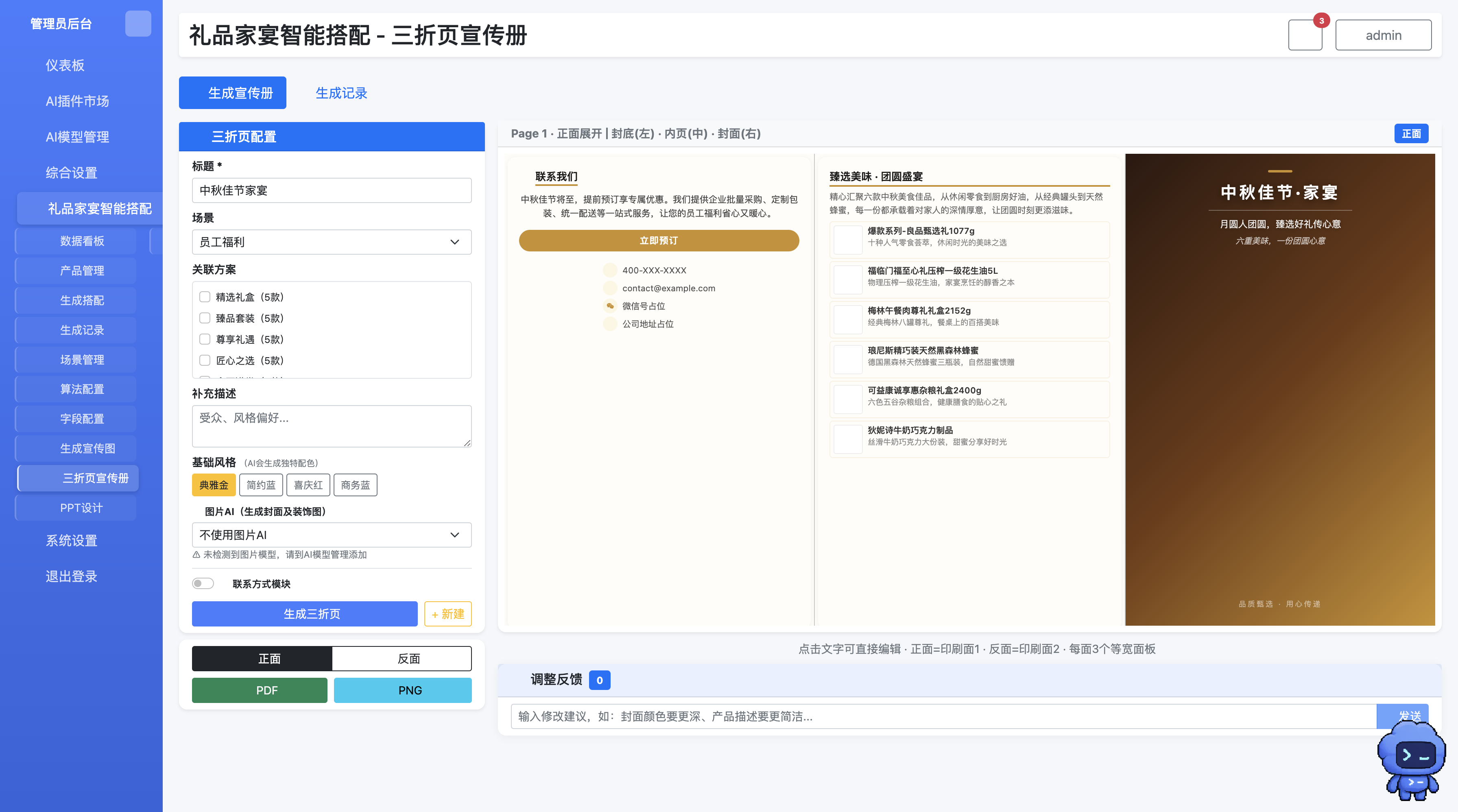Click the icon circle beside 400-XXX-XXXX
Image resolution: width=1458 pixels, height=812 pixels.
(609, 271)
